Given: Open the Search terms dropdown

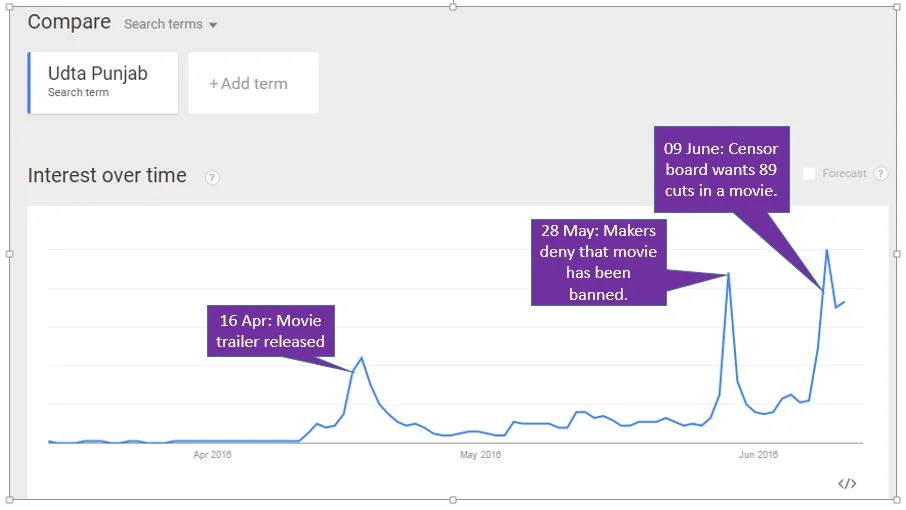Looking at the screenshot, I should click(170, 24).
